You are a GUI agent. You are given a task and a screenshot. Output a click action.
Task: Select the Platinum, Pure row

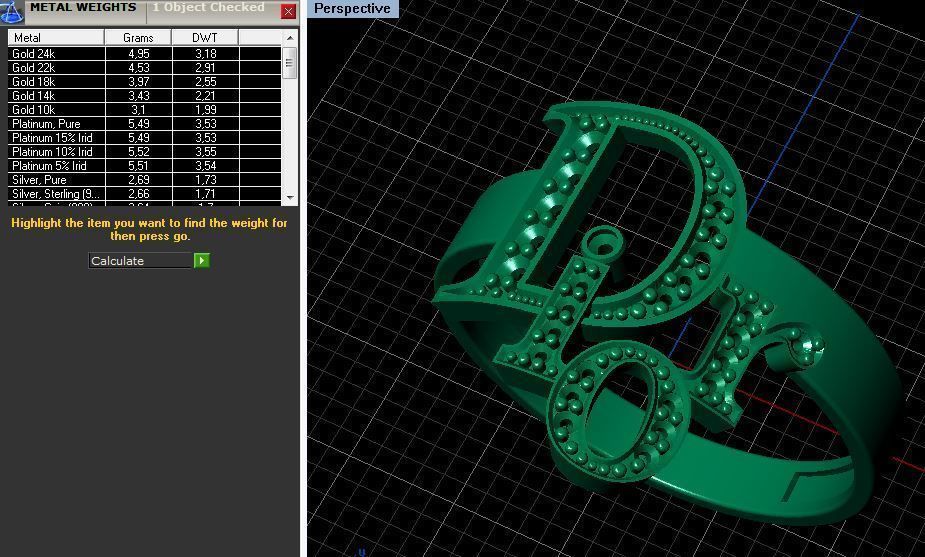pos(145,124)
